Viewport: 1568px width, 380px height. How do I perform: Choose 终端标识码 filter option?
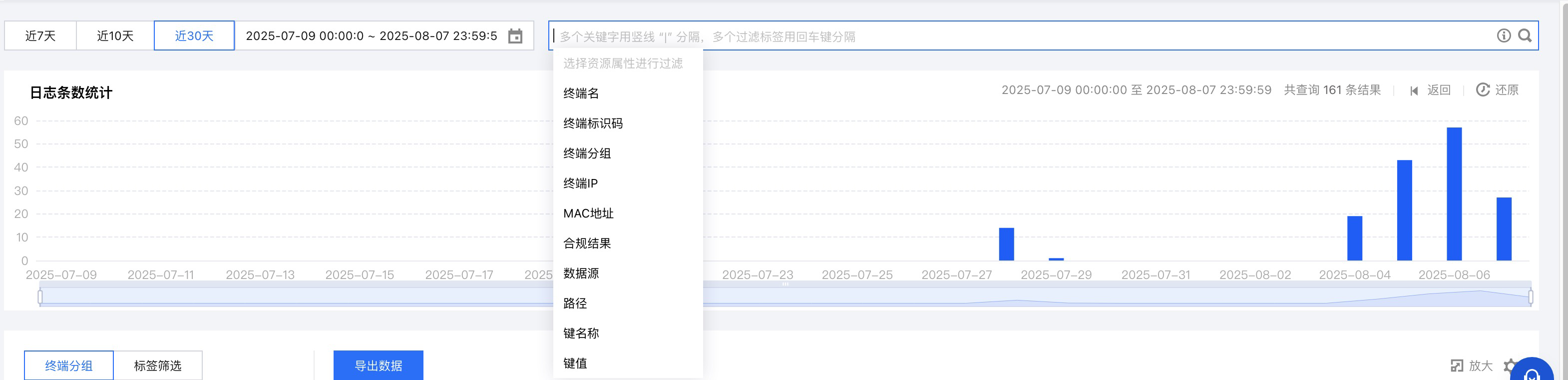628,123
